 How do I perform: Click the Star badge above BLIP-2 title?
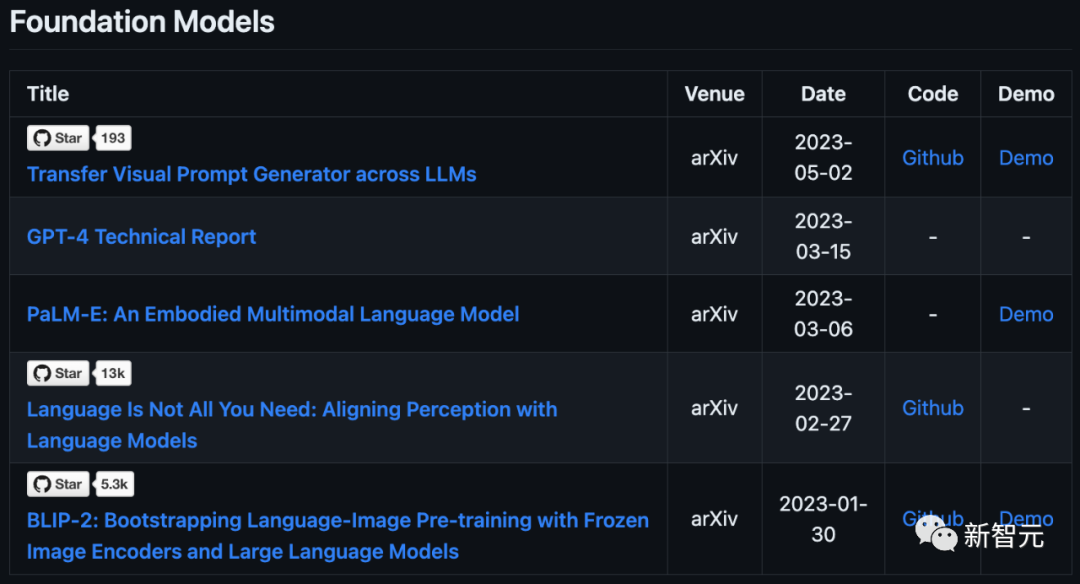tap(58, 484)
